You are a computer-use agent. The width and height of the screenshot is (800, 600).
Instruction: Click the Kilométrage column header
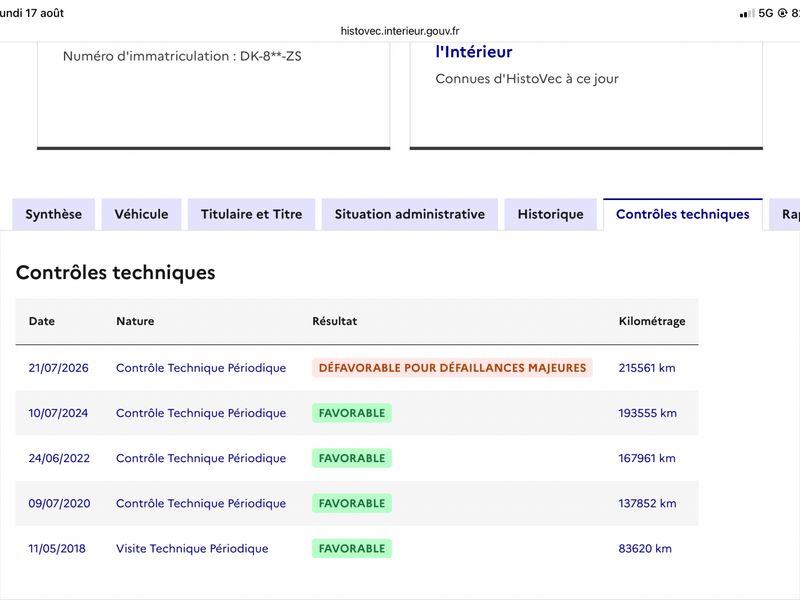point(652,321)
